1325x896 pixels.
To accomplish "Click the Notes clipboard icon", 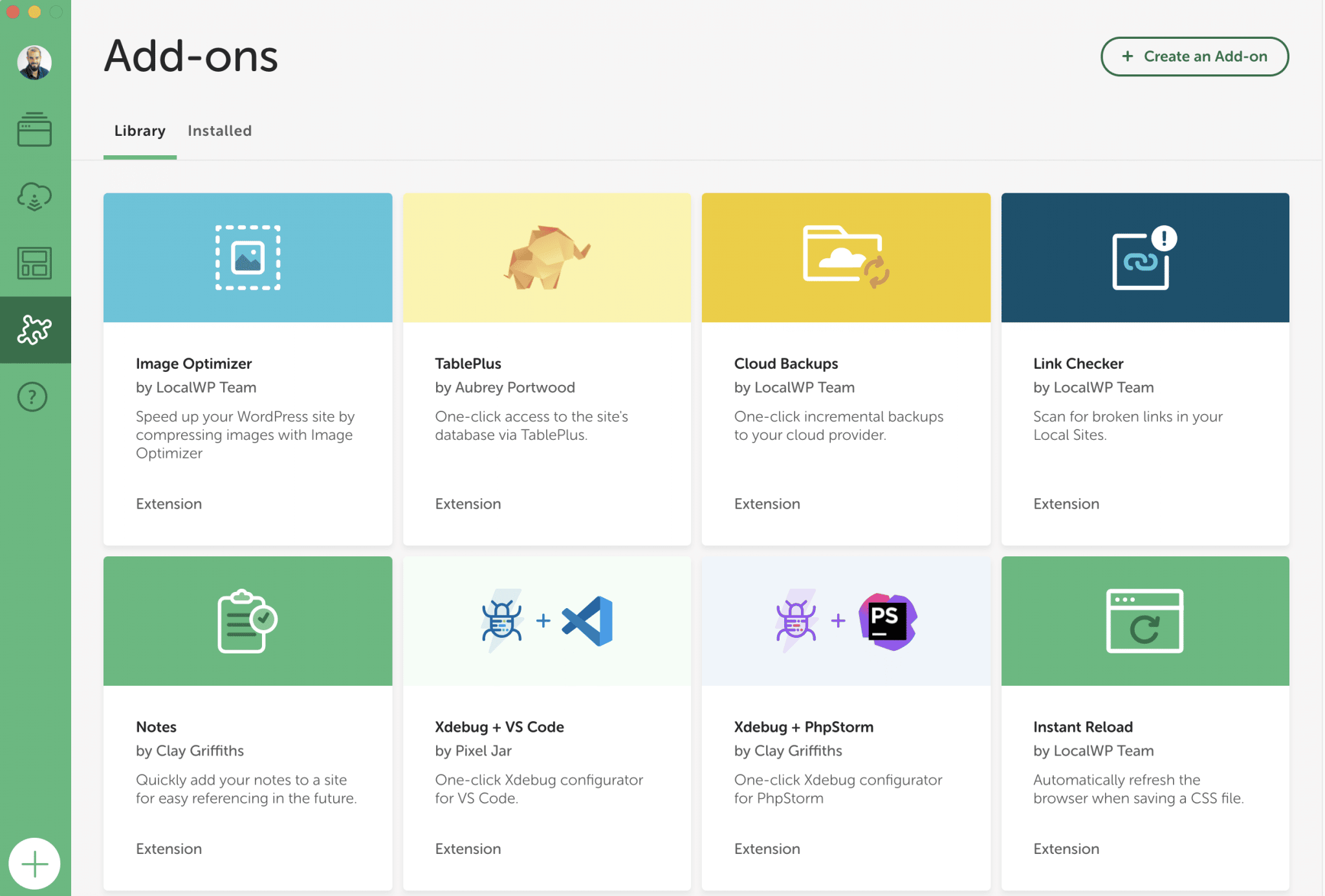I will pyautogui.click(x=248, y=621).
